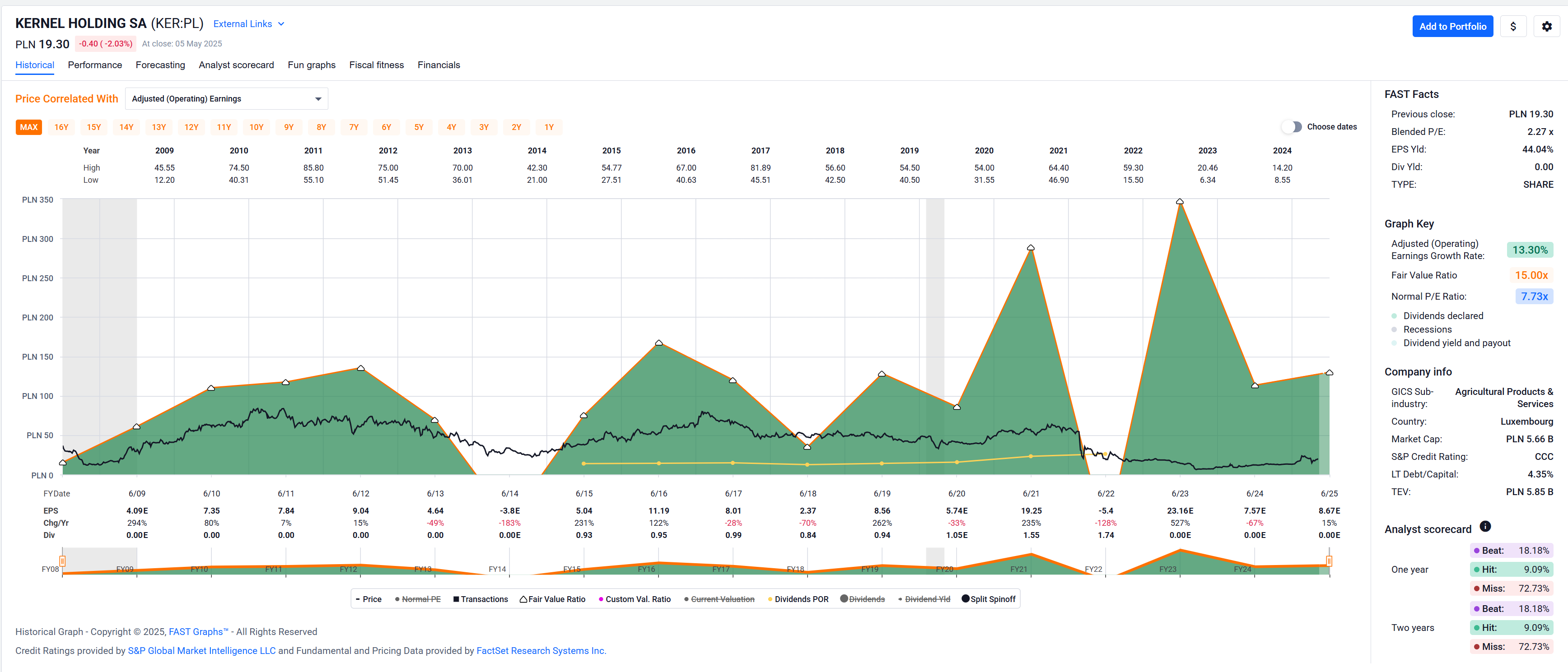Click the S&P Credit Rating CCC value
The image size is (1568, 672).
coord(1544,457)
